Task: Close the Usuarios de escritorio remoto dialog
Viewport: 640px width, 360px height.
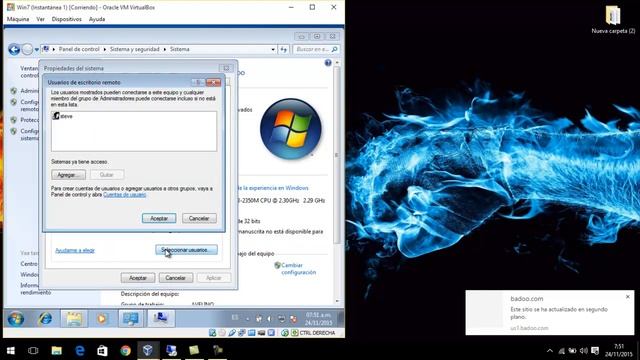Action: pyautogui.click(x=213, y=82)
